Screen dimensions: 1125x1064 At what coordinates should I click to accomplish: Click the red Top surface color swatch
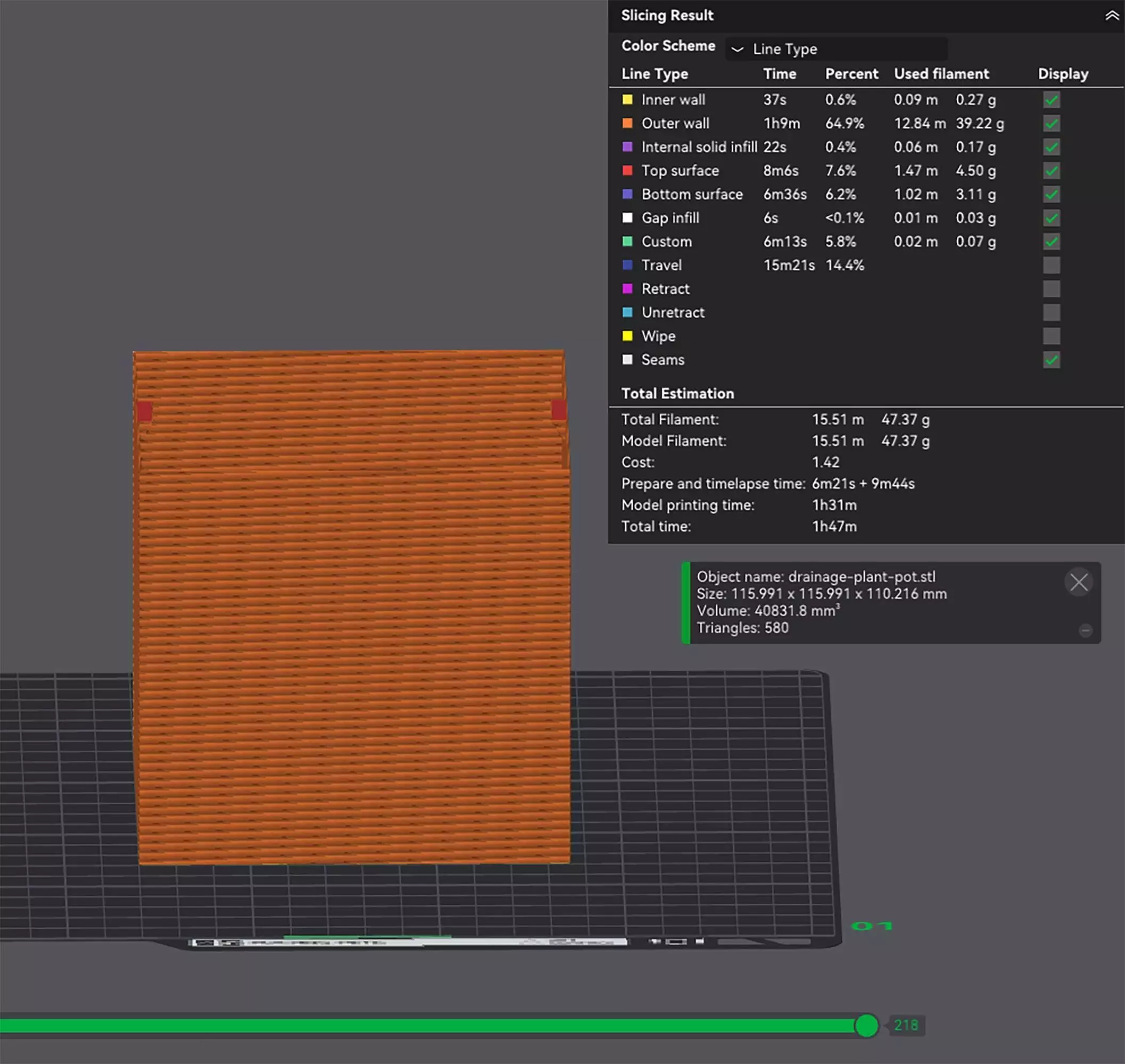tap(627, 171)
